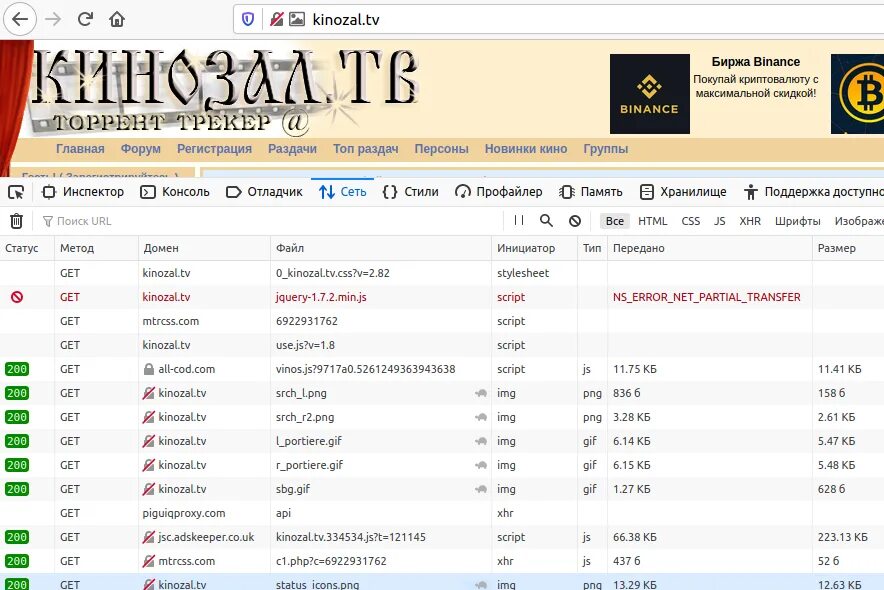
Task: Click the Поиск URL filter field
Action: point(271,221)
